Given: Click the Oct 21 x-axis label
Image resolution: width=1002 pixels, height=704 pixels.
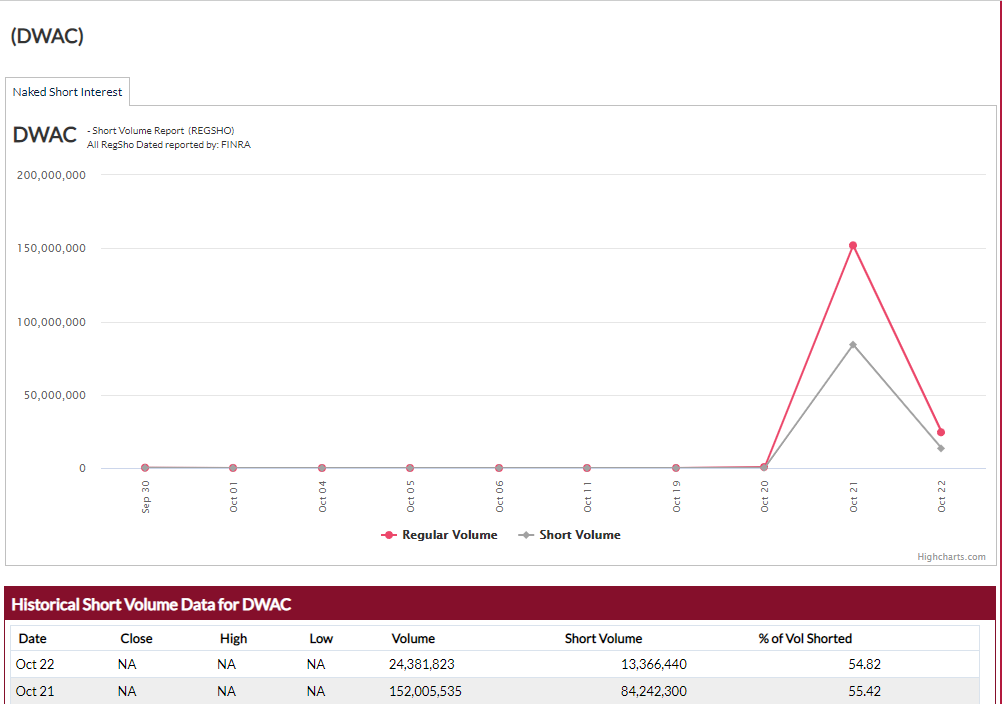Looking at the screenshot, I should pyautogui.click(x=853, y=496).
